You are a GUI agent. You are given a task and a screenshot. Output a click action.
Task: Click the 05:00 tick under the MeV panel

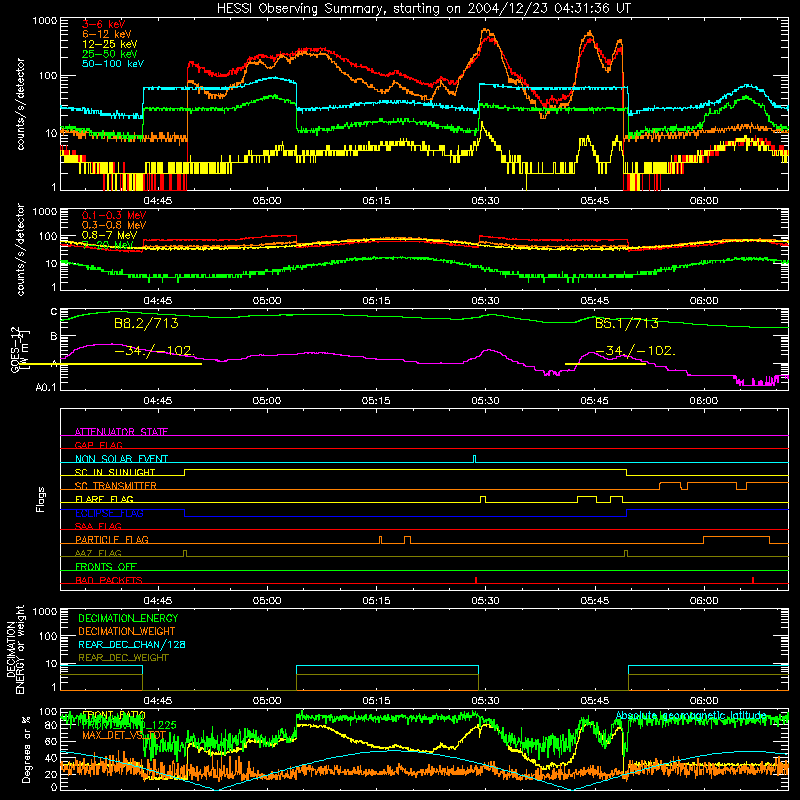(x=267, y=301)
